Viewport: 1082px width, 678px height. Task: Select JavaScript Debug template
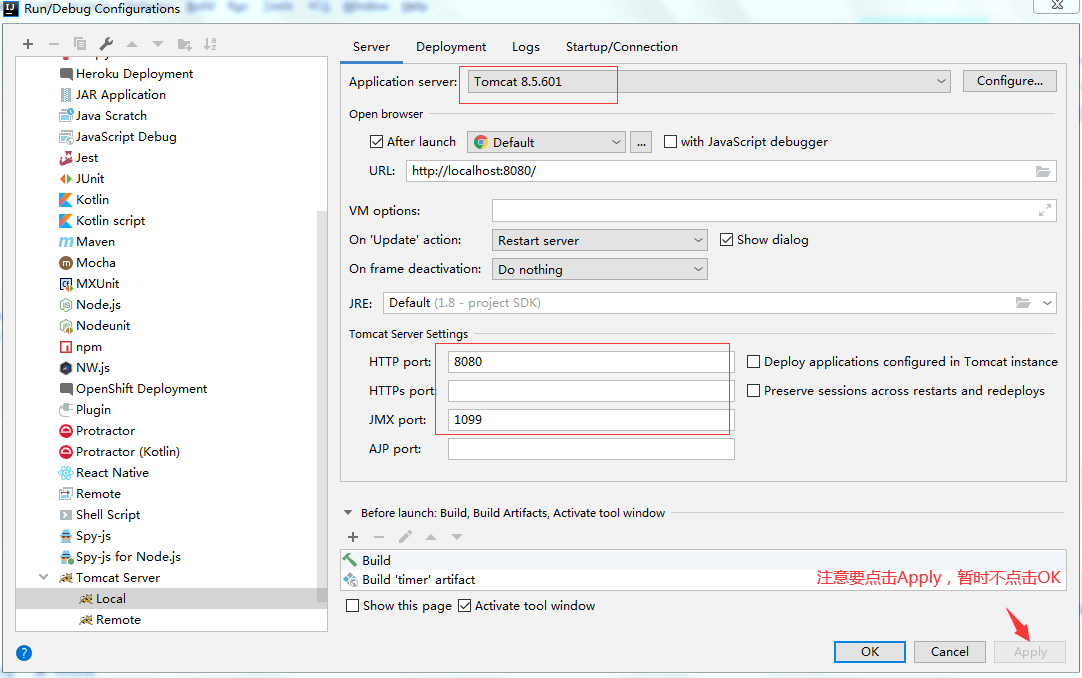(118, 137)
